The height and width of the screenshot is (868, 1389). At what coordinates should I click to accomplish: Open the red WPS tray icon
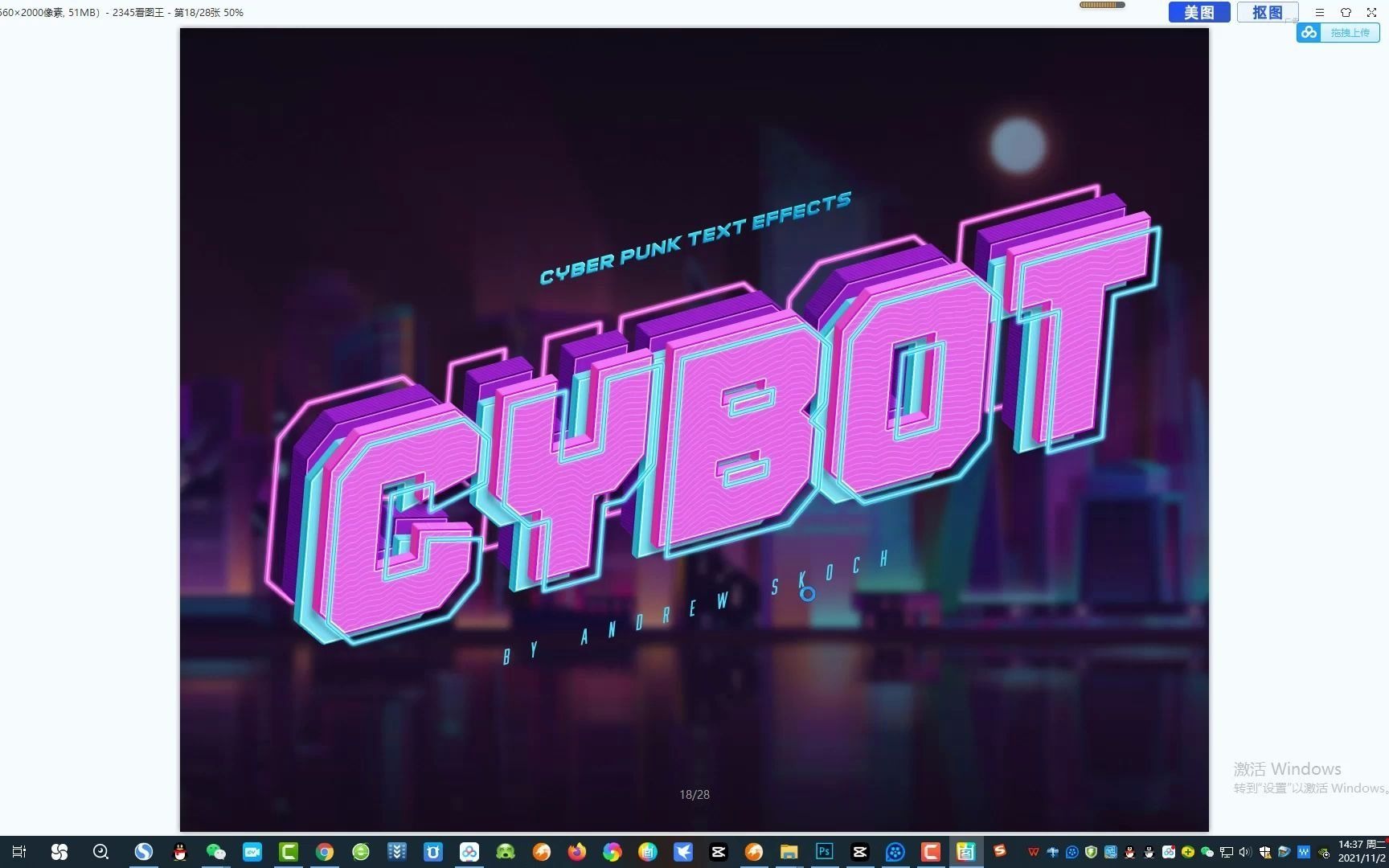click(1034, 852)
